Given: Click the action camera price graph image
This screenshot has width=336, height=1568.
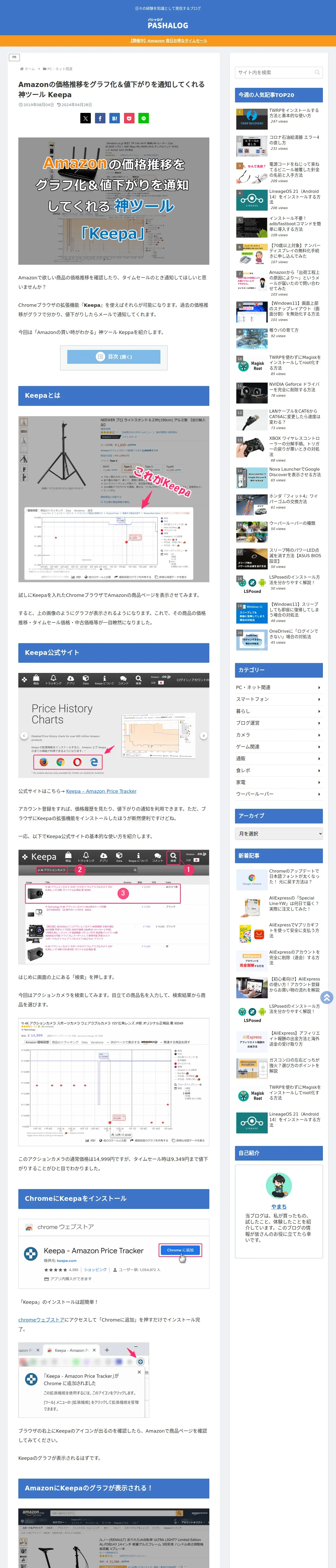Looking at the screenshot, I should (113, 1082).
